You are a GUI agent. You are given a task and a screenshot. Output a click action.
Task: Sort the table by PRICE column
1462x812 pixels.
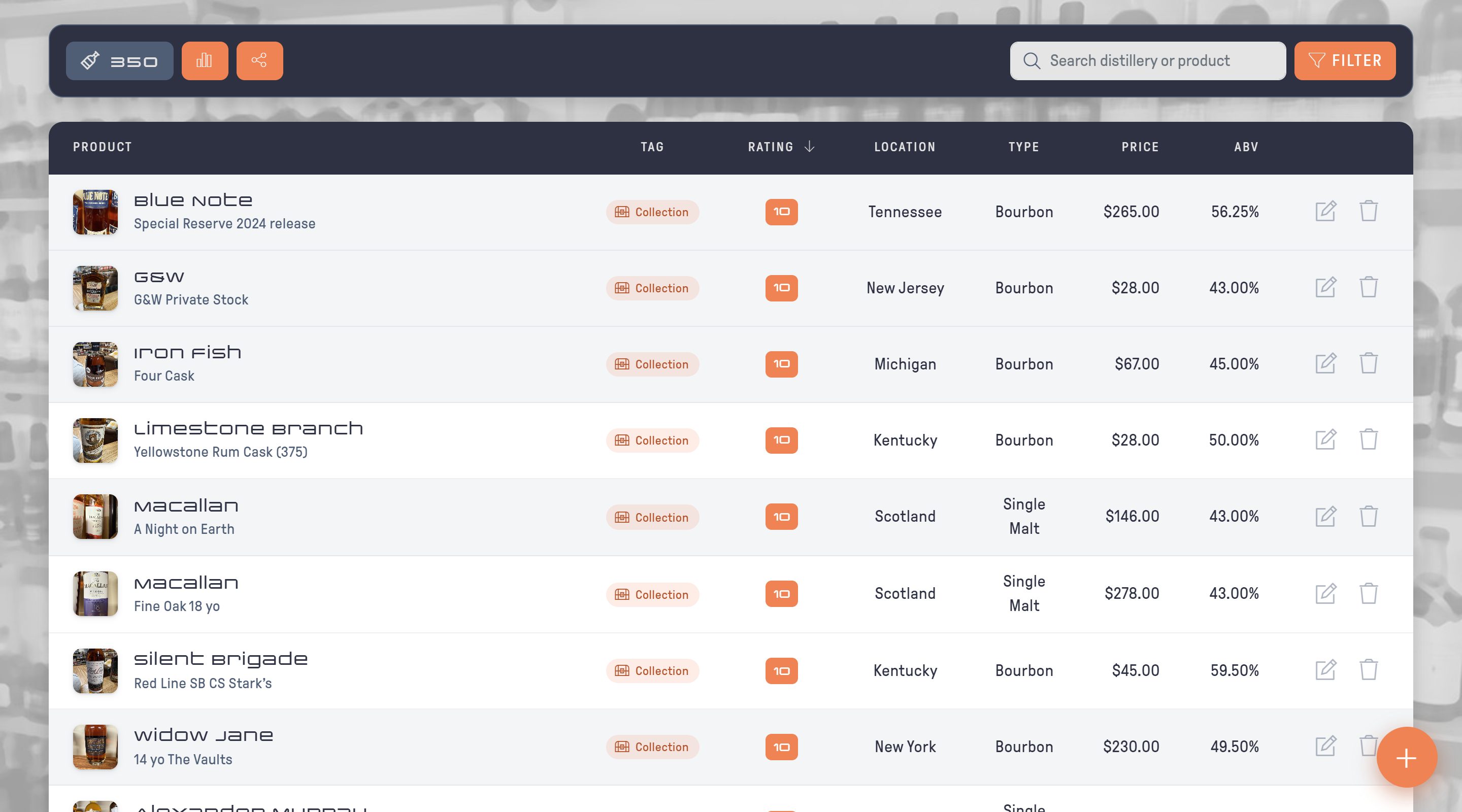pyautogui.click(x=1140, y=147)
